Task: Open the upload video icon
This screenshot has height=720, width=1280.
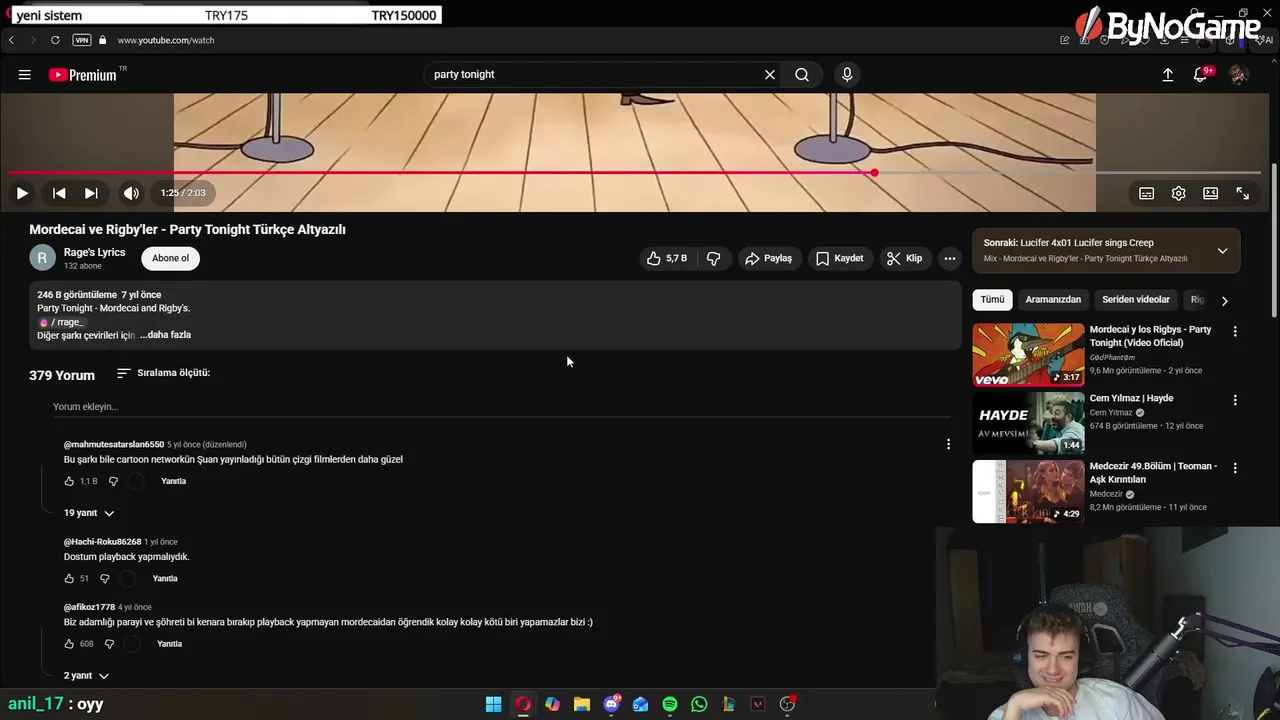Action: coord(1167,75)
